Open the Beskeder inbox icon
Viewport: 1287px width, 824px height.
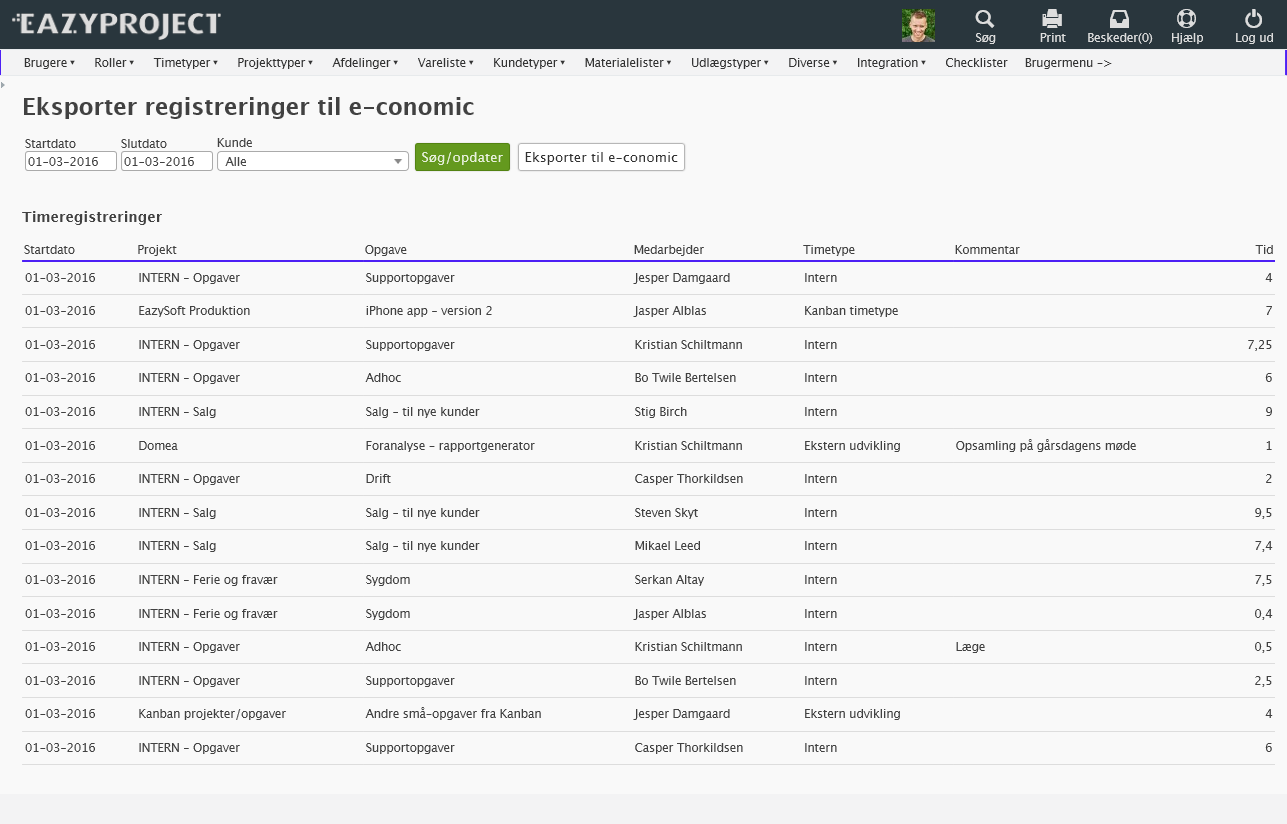(x=1119, y=19)
